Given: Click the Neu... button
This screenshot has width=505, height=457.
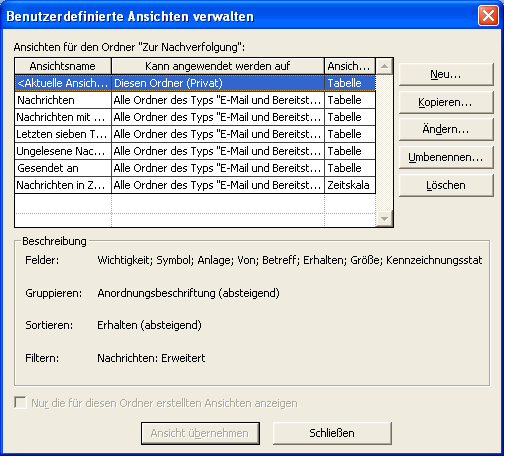Looking at the screenshot, I should pos(446,74).
